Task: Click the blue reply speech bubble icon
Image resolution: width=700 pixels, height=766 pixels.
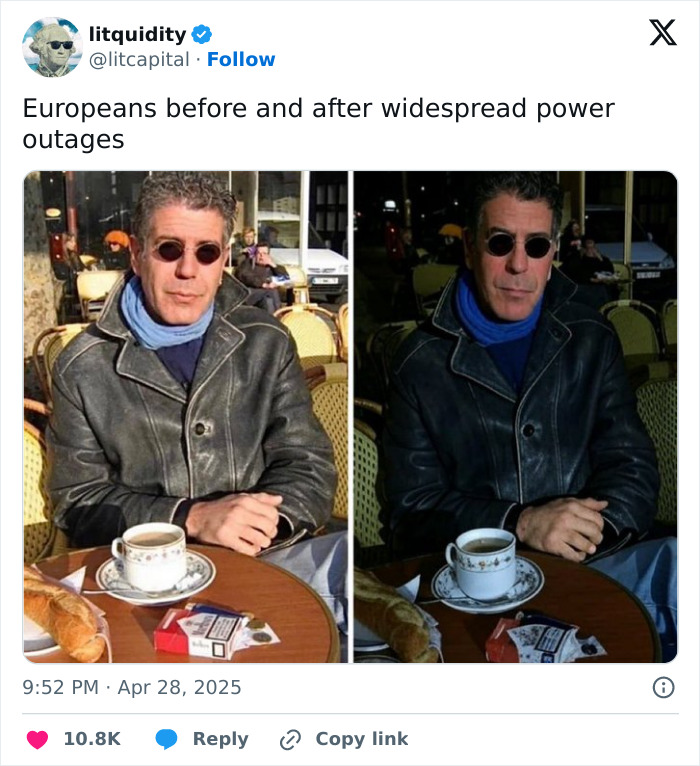Action: pyautogui.click(x=167, y=739)
